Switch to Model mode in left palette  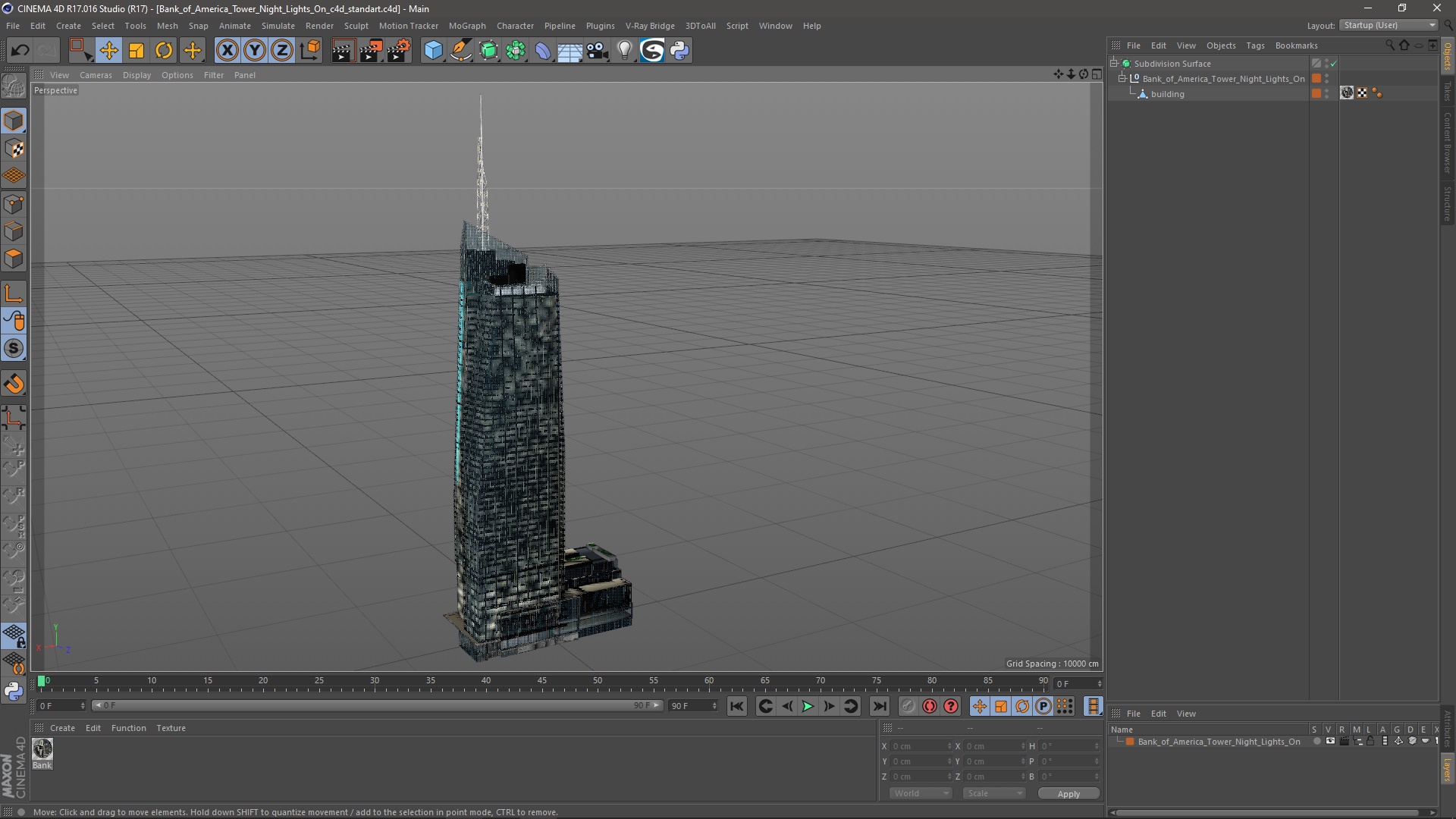[x=14, y=121]
